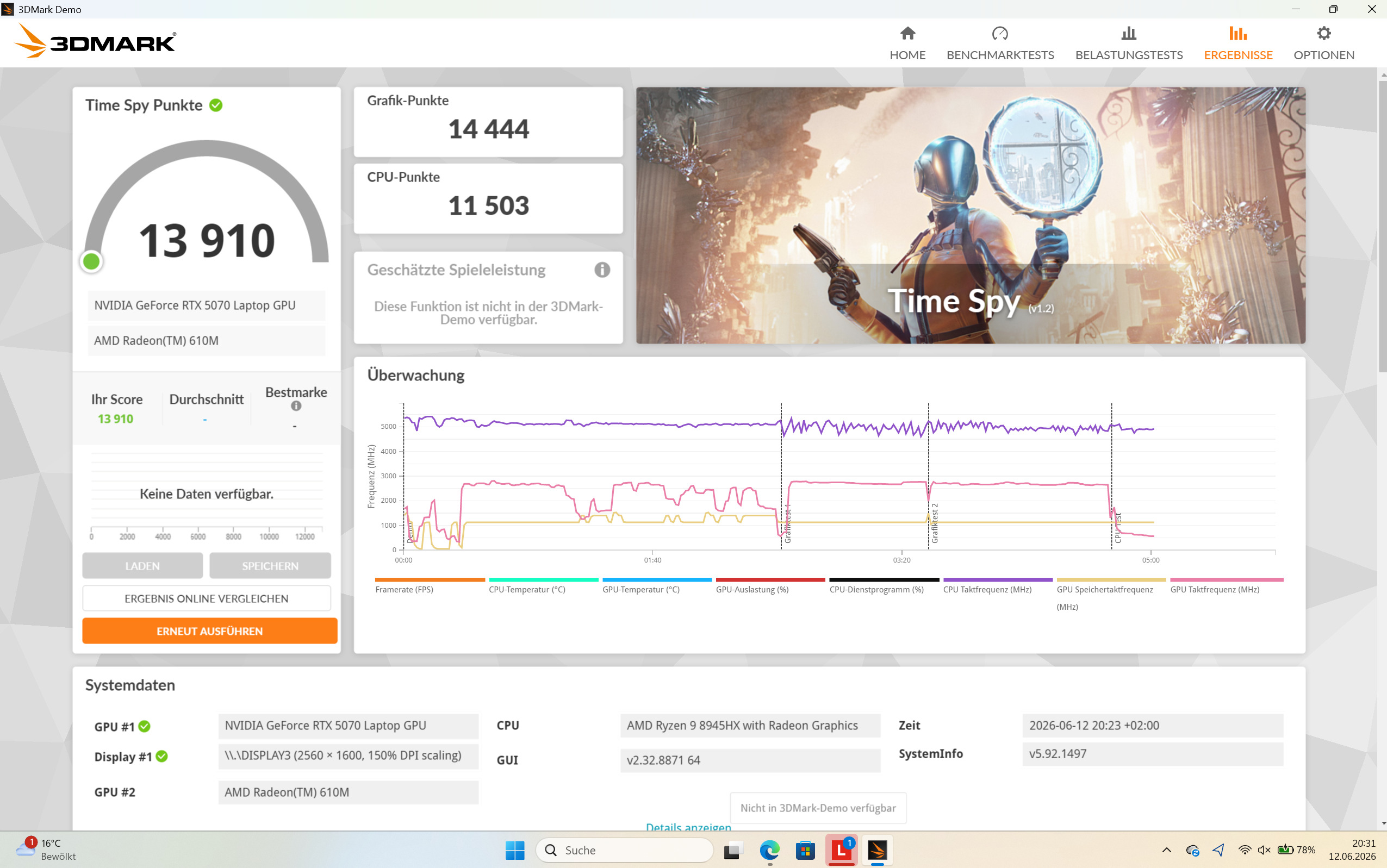Click Ergebnis online vergleichen

tap(207, 598)
